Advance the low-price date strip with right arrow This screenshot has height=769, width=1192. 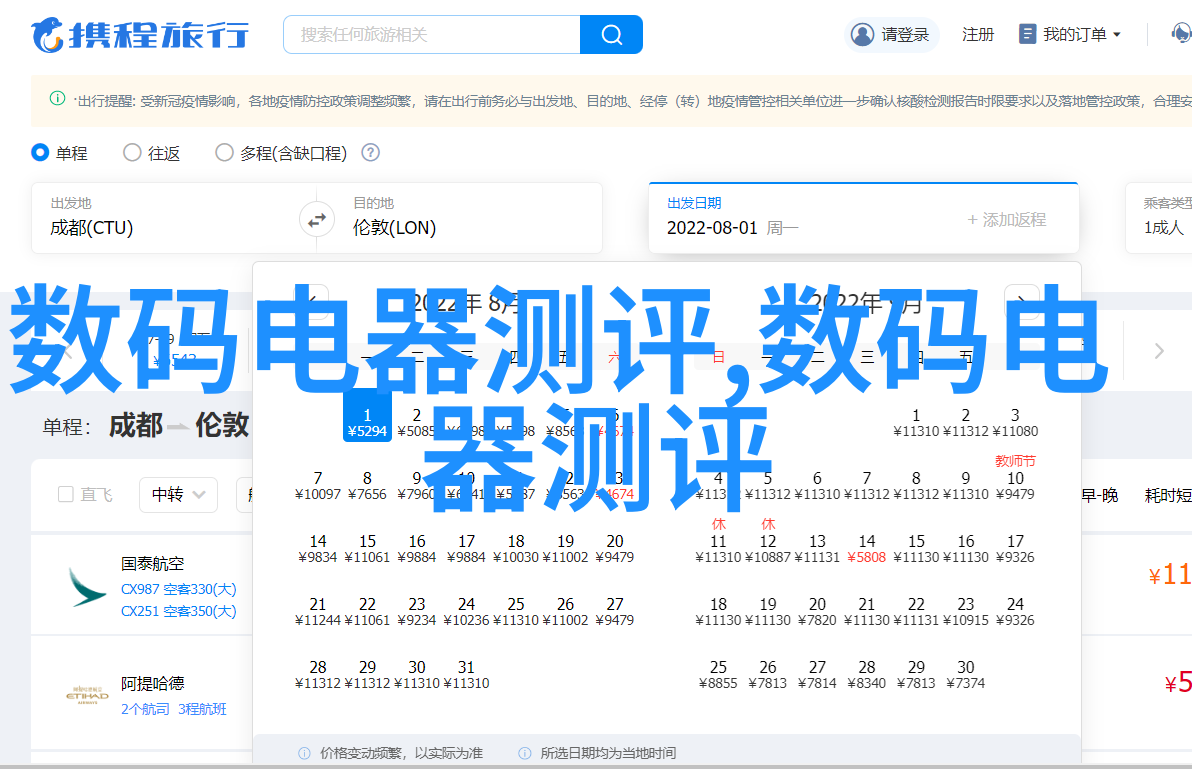coord(1159,350)
